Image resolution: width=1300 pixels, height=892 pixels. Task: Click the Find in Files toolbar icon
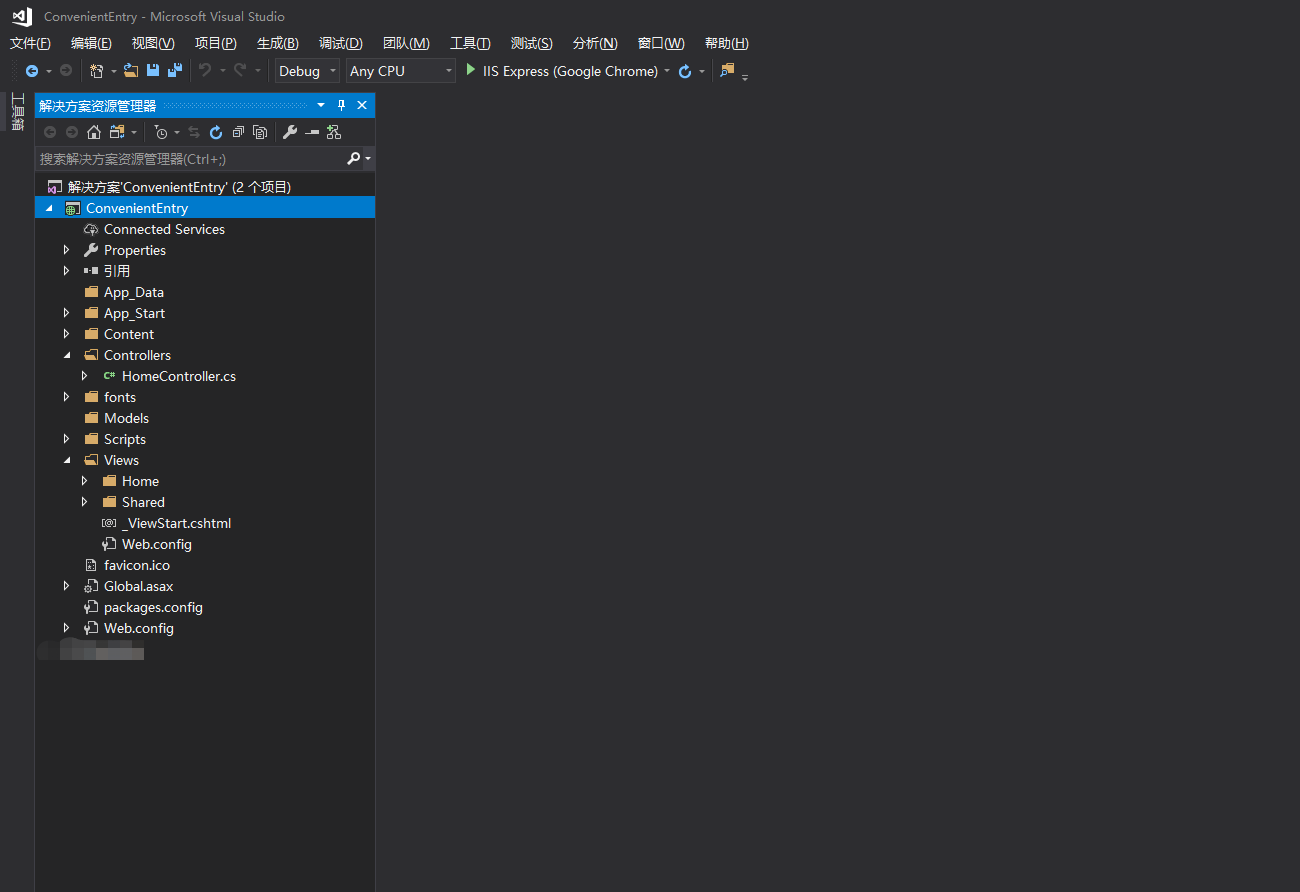point(727,71)
